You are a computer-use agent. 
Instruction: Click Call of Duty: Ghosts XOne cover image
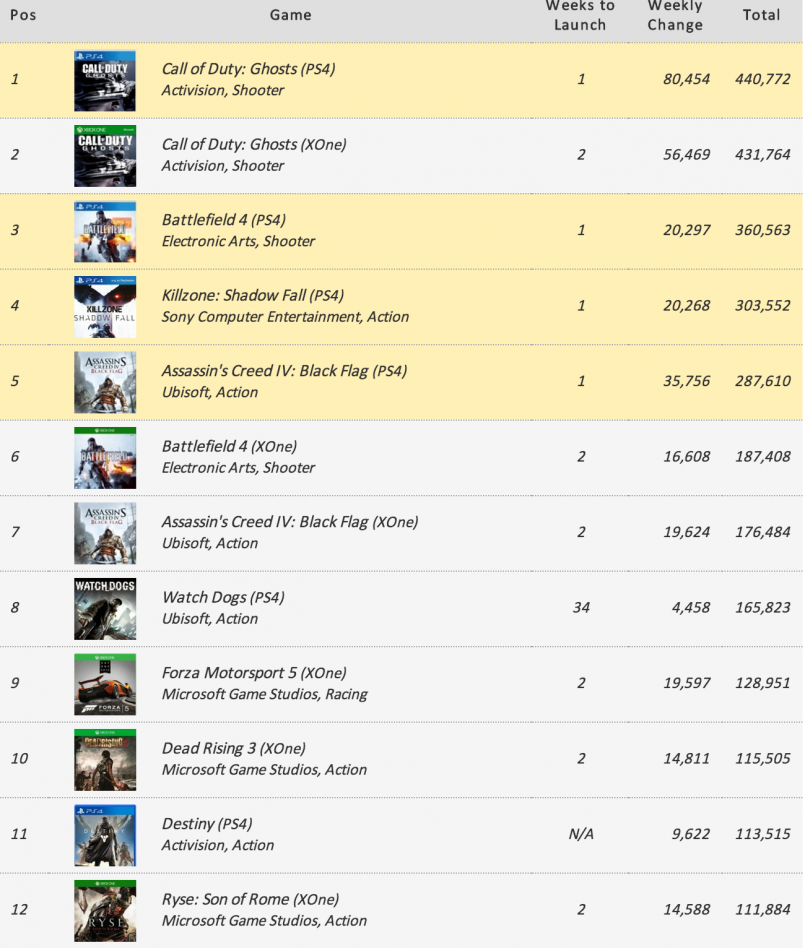(105, 156)
